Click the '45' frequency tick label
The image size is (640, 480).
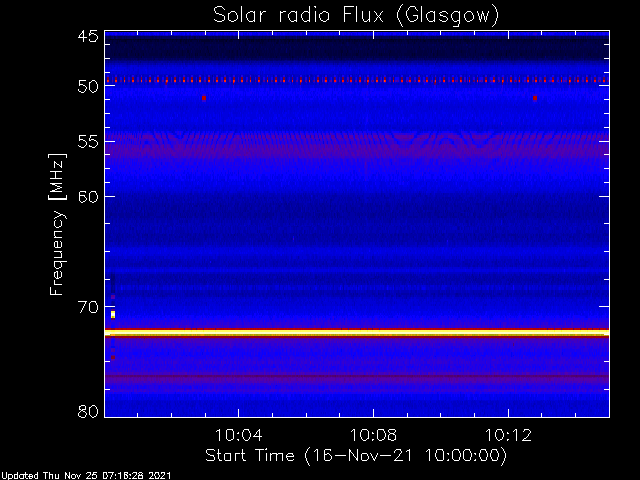tap(88, 36)
